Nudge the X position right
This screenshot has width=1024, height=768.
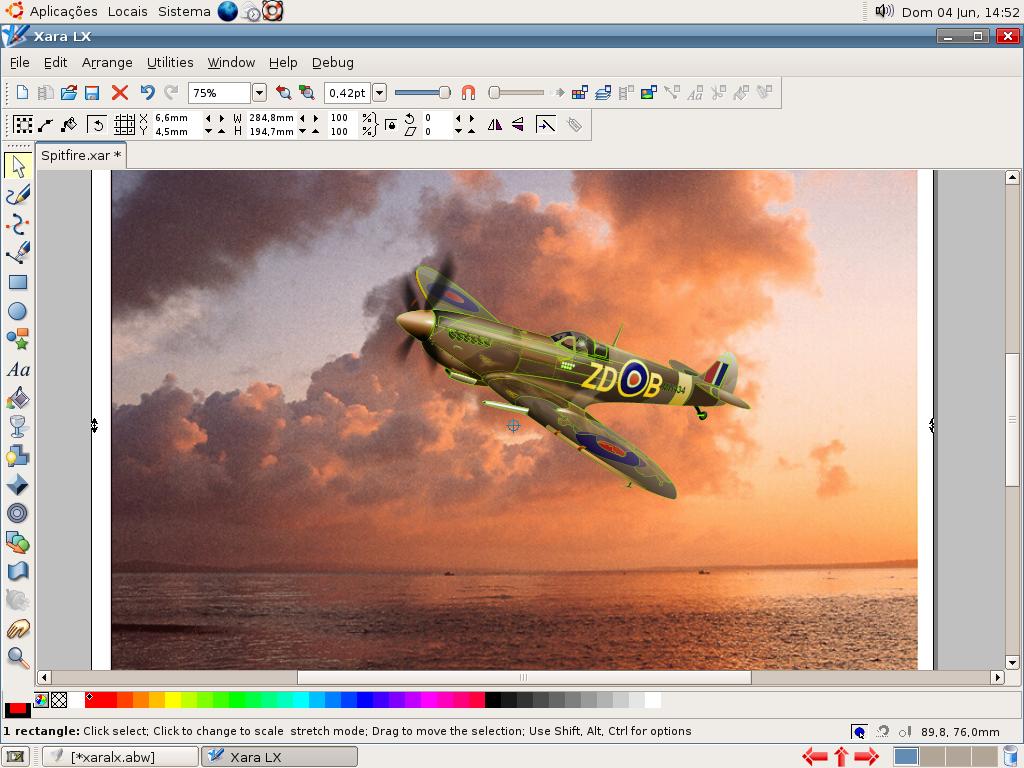click(221, 118)
